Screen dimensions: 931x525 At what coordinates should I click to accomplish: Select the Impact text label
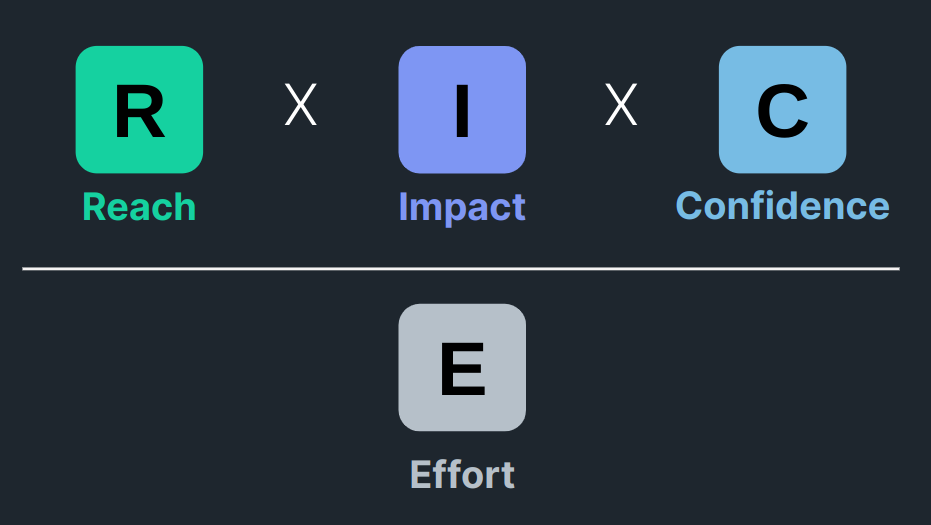tap(462, 208)
